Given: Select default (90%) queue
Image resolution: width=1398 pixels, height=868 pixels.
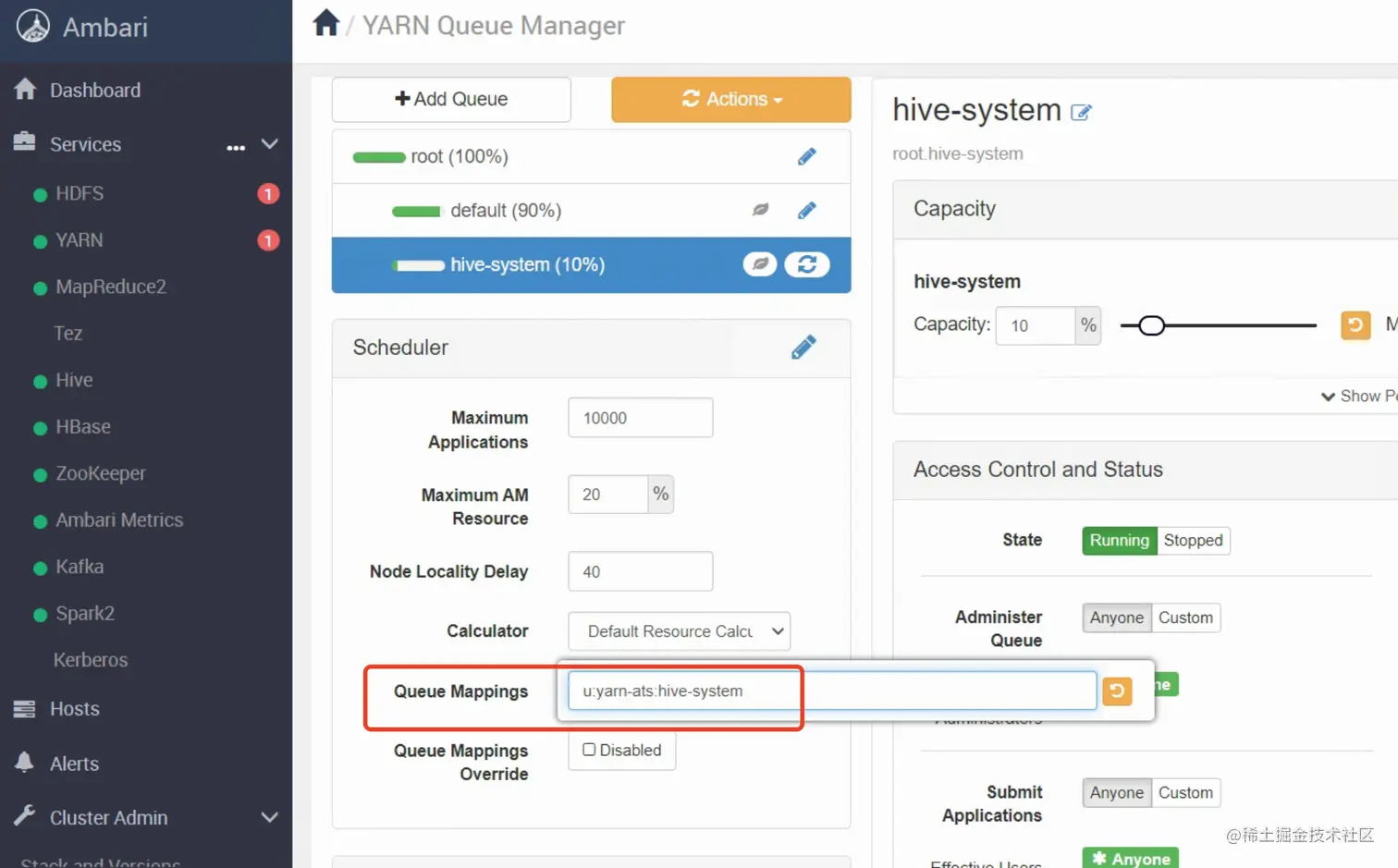Looking at the screenshot, I should (x=506, y=211).
